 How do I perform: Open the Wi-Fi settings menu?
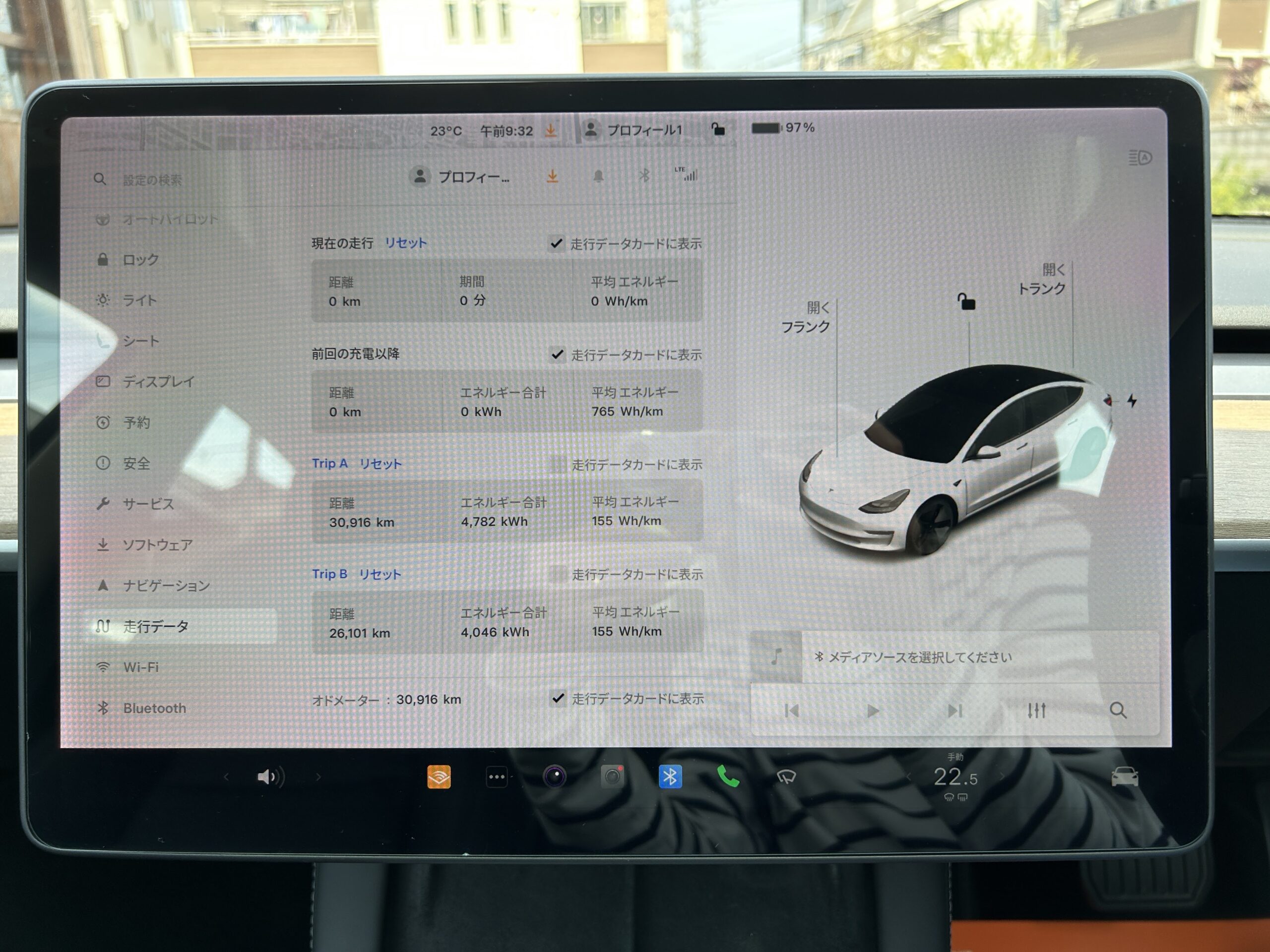click(127, 667)
